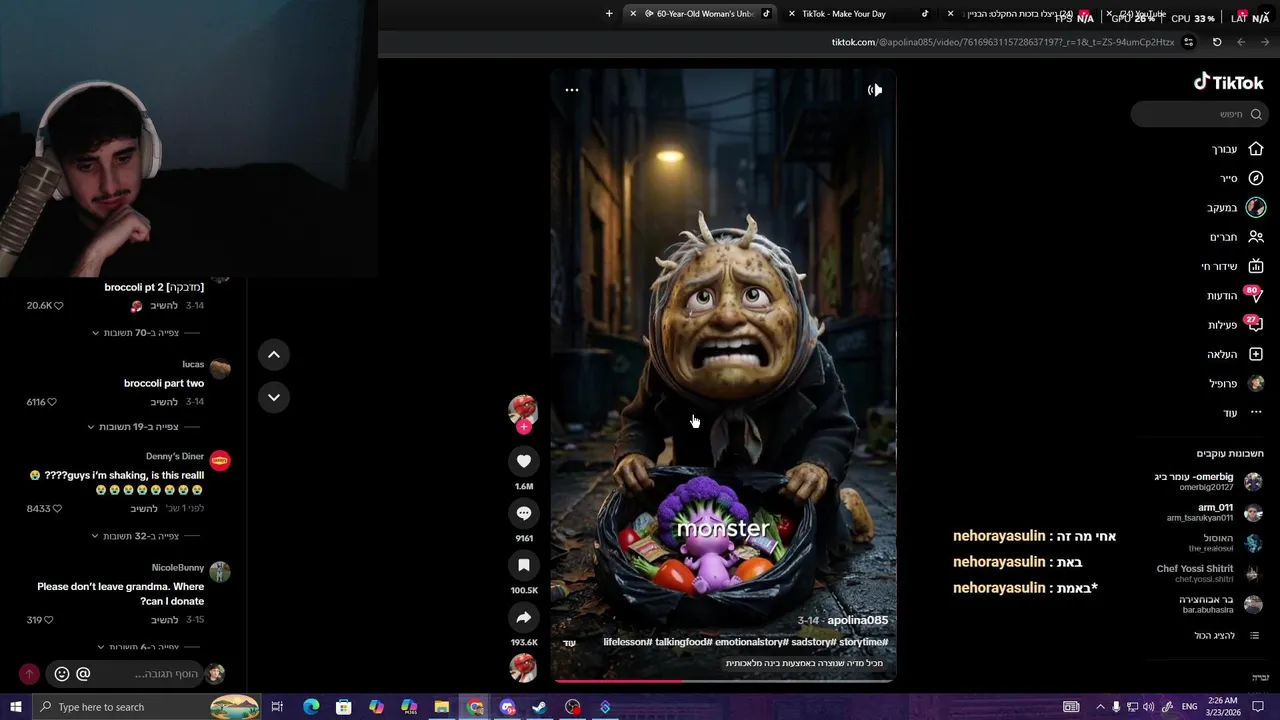
Task: Expand the 32 replies under Denny's Diner comment
Action: 141,535
